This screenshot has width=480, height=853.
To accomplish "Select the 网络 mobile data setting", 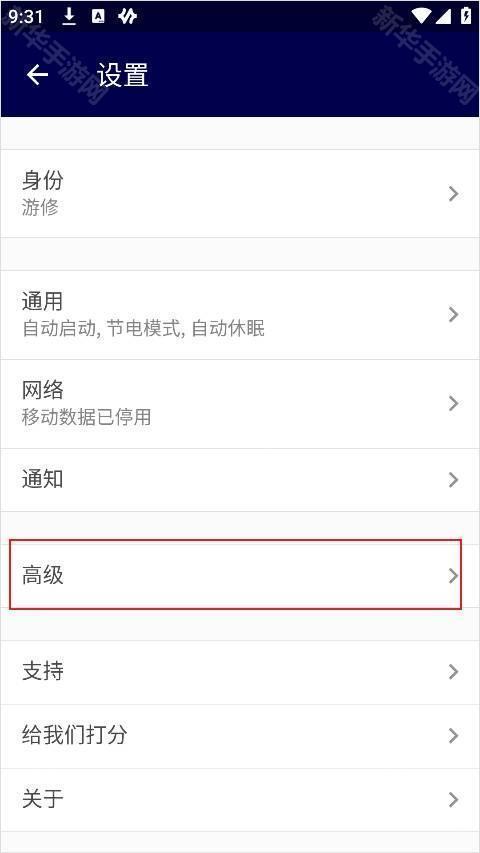I will (240, 404).
